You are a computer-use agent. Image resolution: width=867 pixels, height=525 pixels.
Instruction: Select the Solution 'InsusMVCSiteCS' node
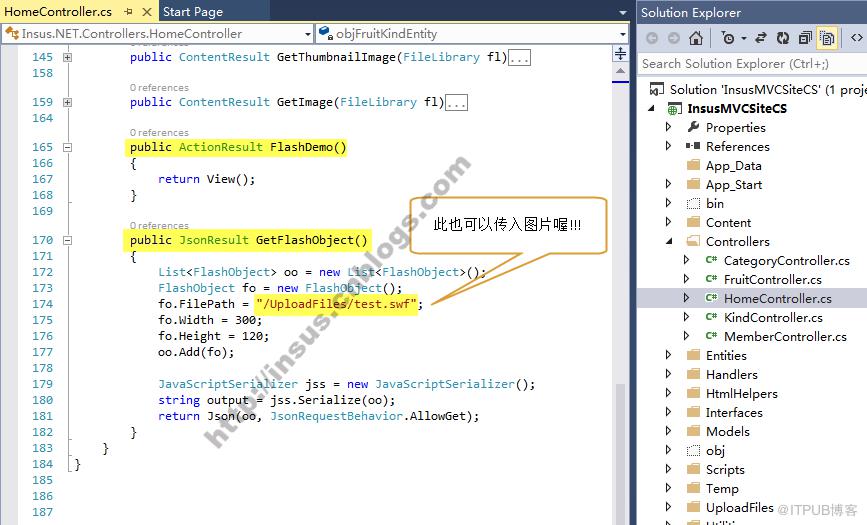coord(767,90)
